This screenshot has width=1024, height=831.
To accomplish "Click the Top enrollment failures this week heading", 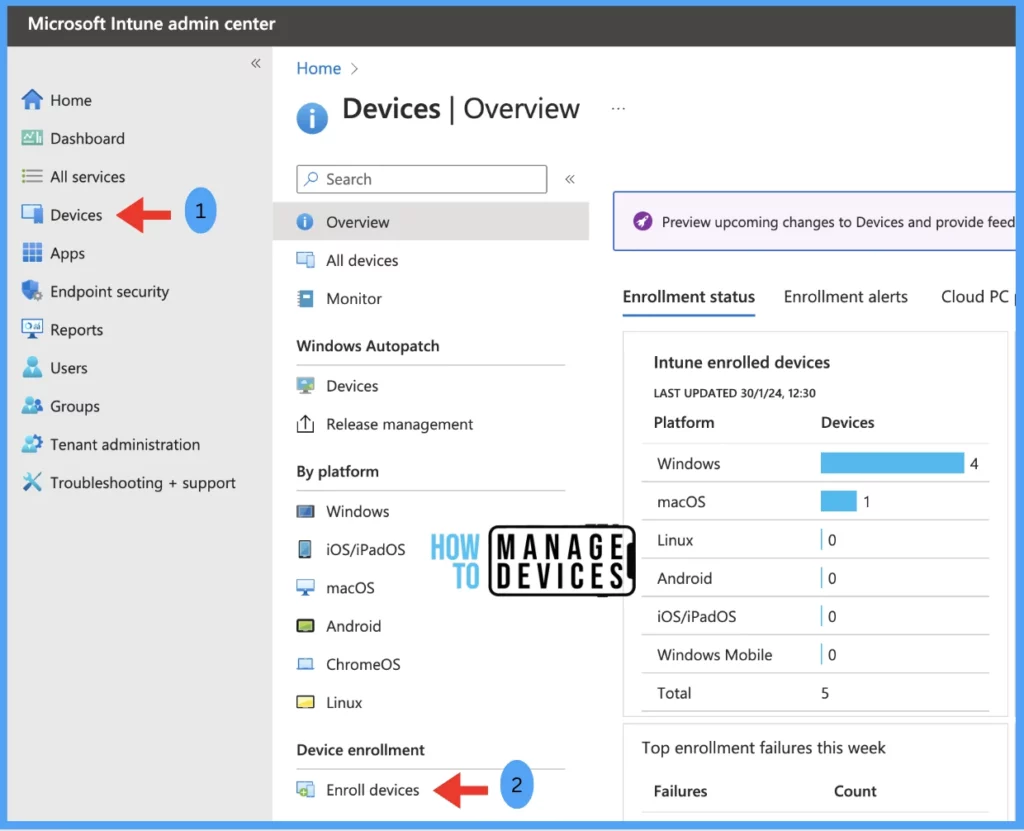I will pyautogui.click(x=763, y=748).
